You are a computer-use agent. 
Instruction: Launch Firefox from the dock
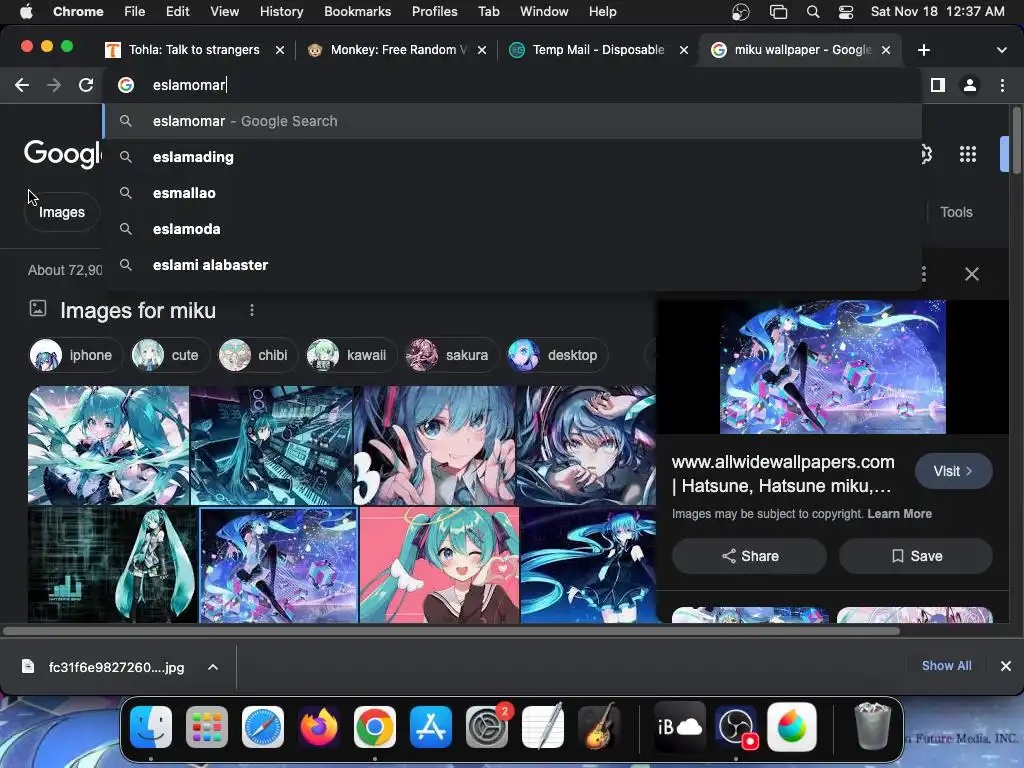pos(319,727)
